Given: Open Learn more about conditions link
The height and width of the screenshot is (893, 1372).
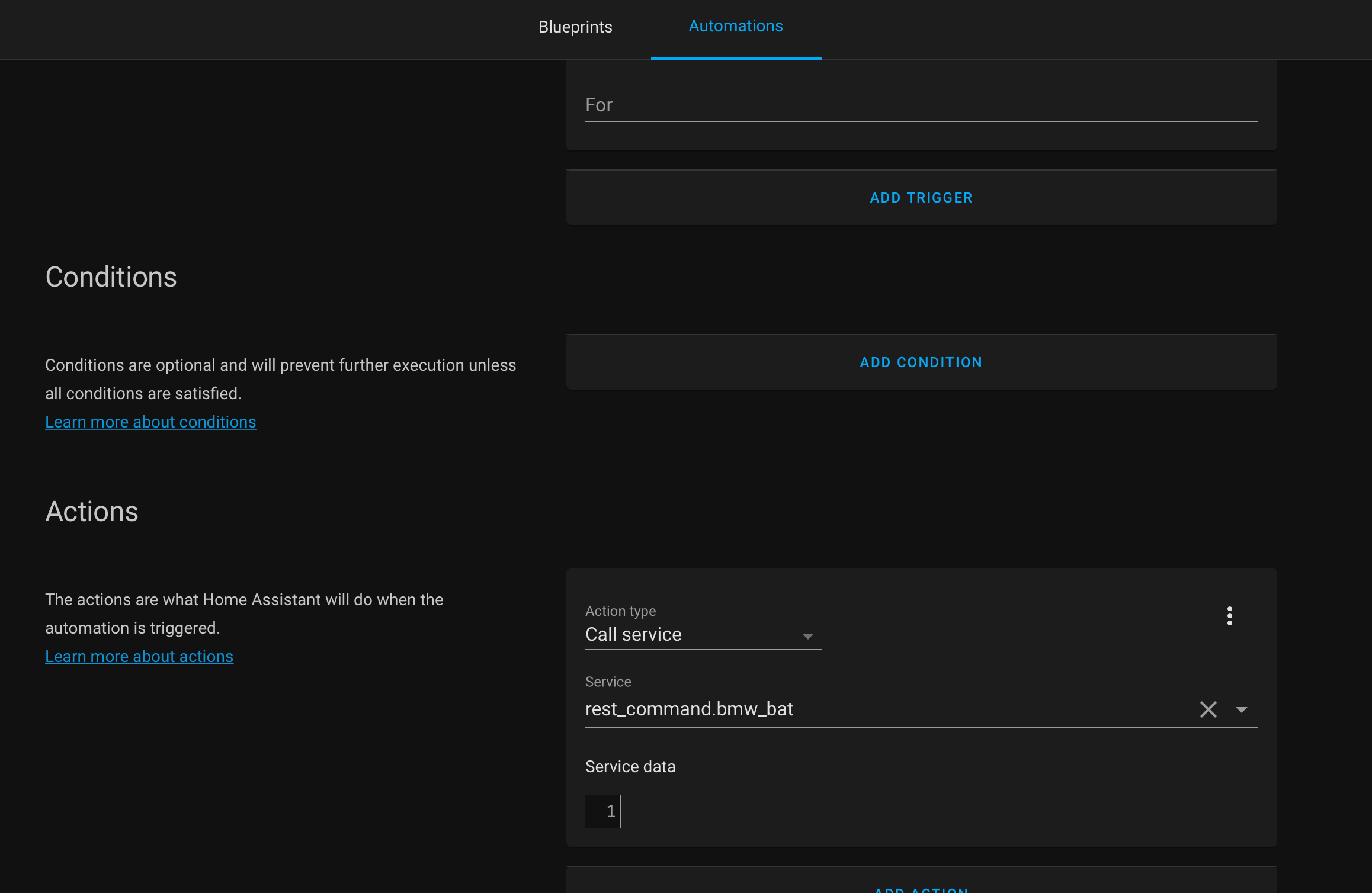Looking at the screenshot, I should 150,422.
